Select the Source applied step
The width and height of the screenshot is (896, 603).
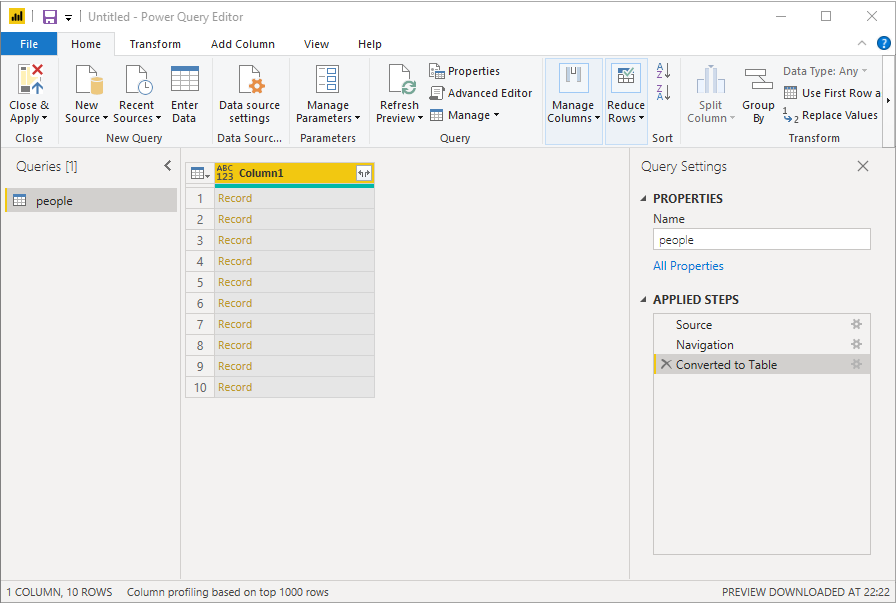point(762,325)
